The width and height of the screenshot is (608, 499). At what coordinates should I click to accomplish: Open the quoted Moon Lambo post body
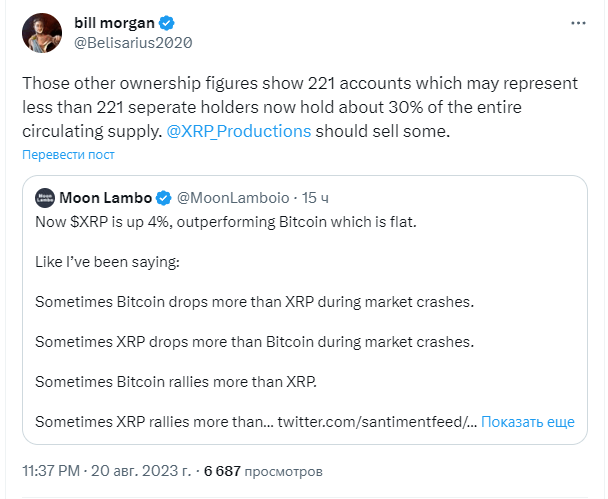[x=305, y=322]
